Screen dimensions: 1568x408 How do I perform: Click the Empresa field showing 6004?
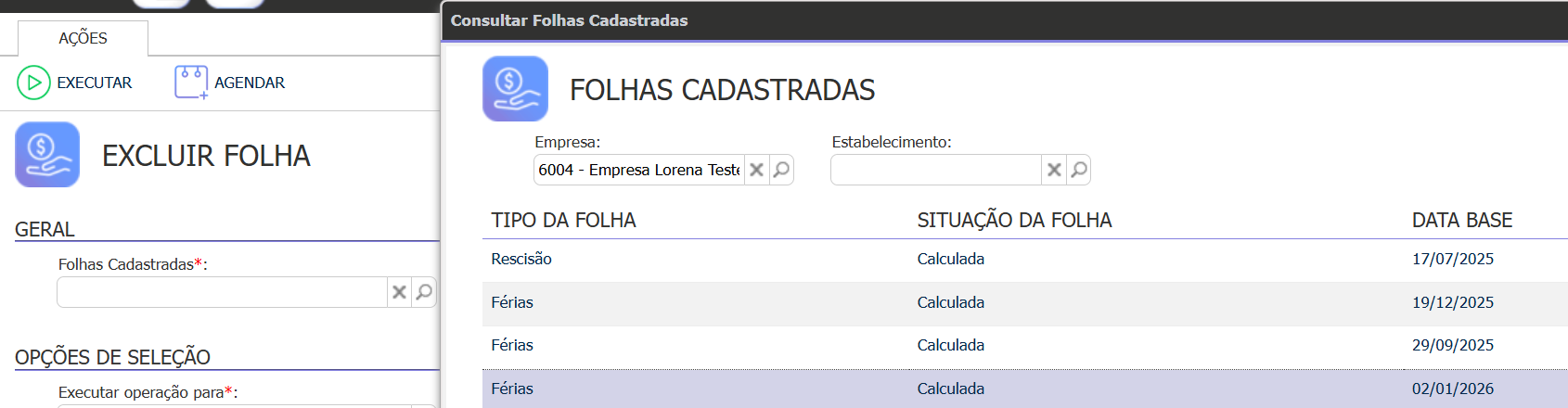[638, 170]
